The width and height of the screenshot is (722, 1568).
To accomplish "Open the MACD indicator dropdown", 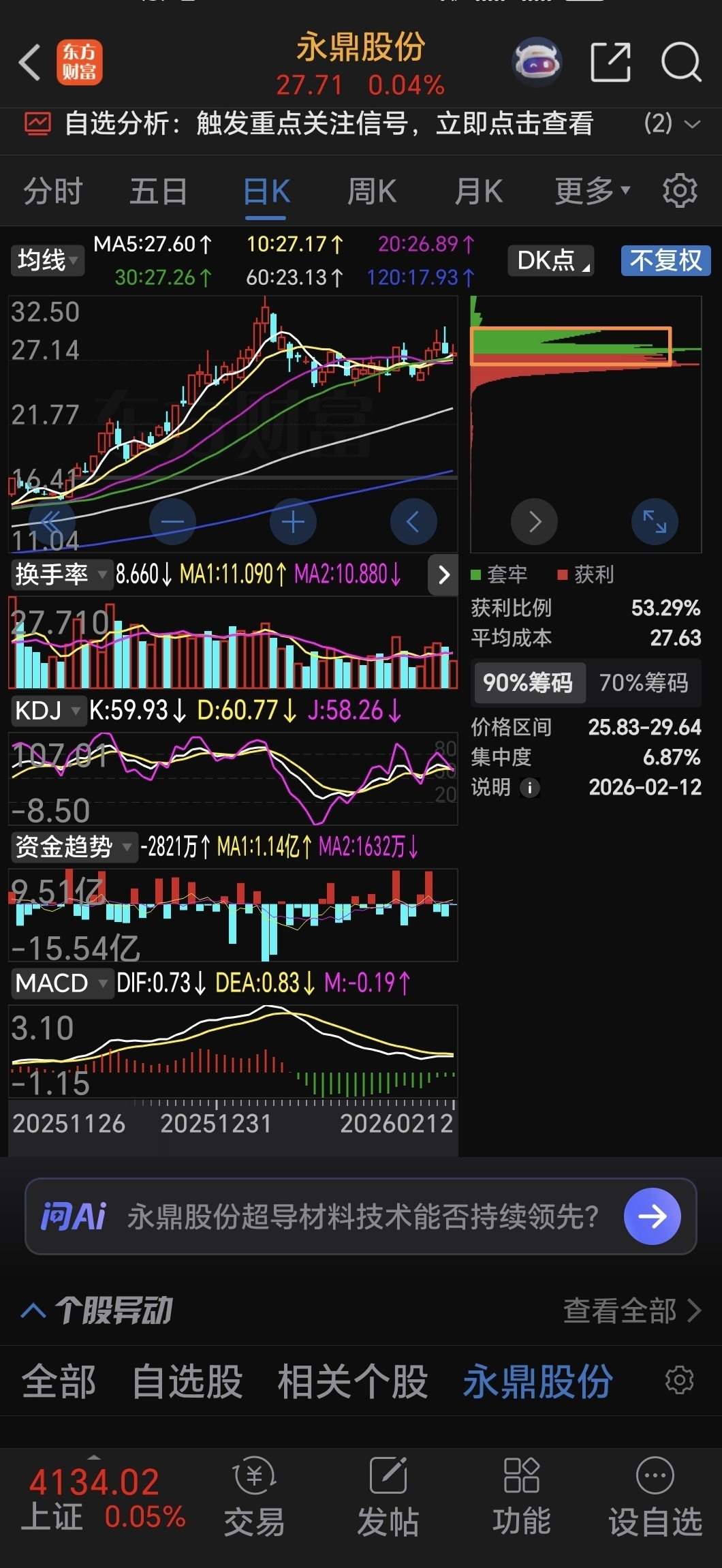I will pyautogui.click(x=61, y=983).
